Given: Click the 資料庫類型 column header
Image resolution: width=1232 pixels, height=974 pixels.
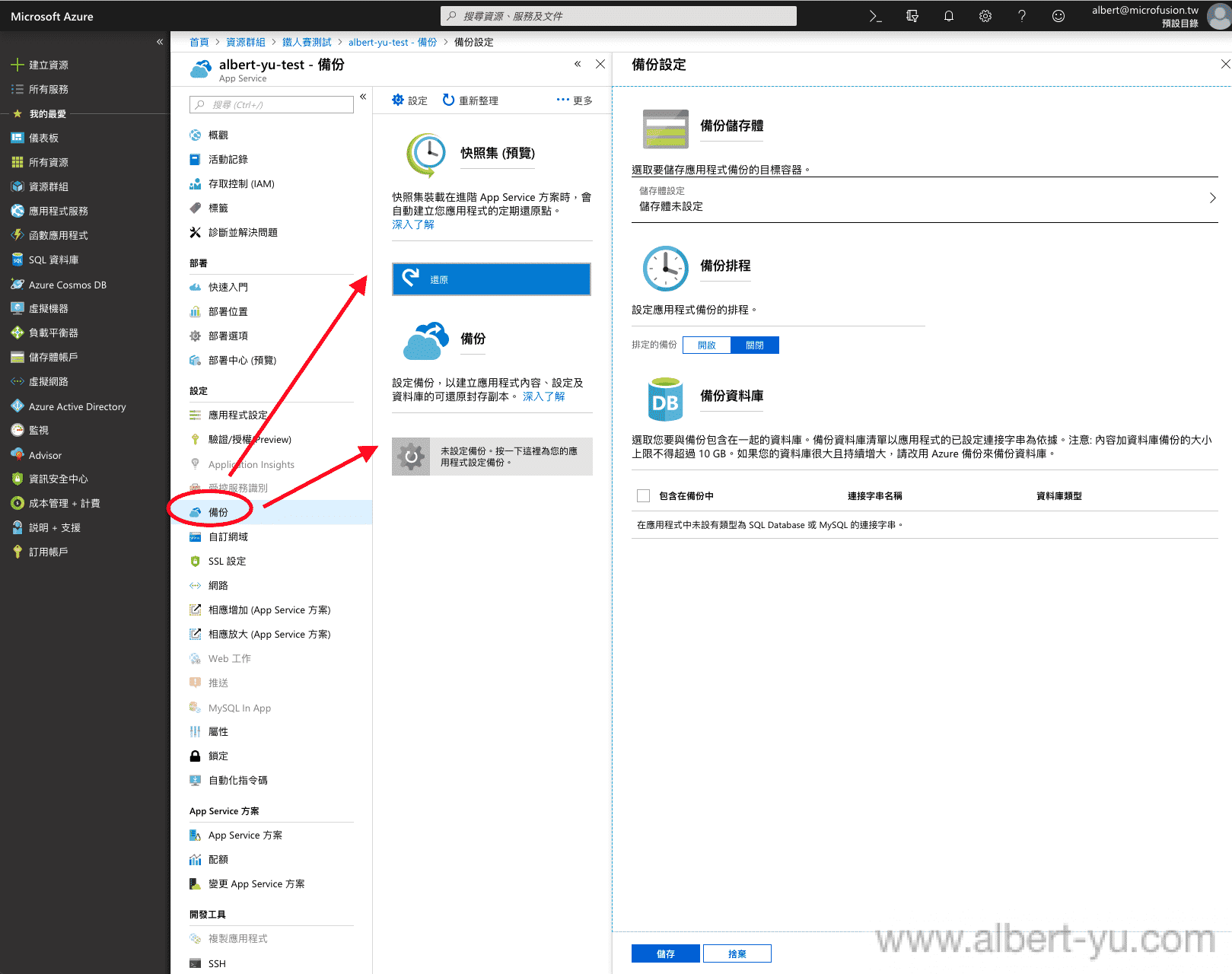Looking at the screenshot, I should (x=1059, y=495).
